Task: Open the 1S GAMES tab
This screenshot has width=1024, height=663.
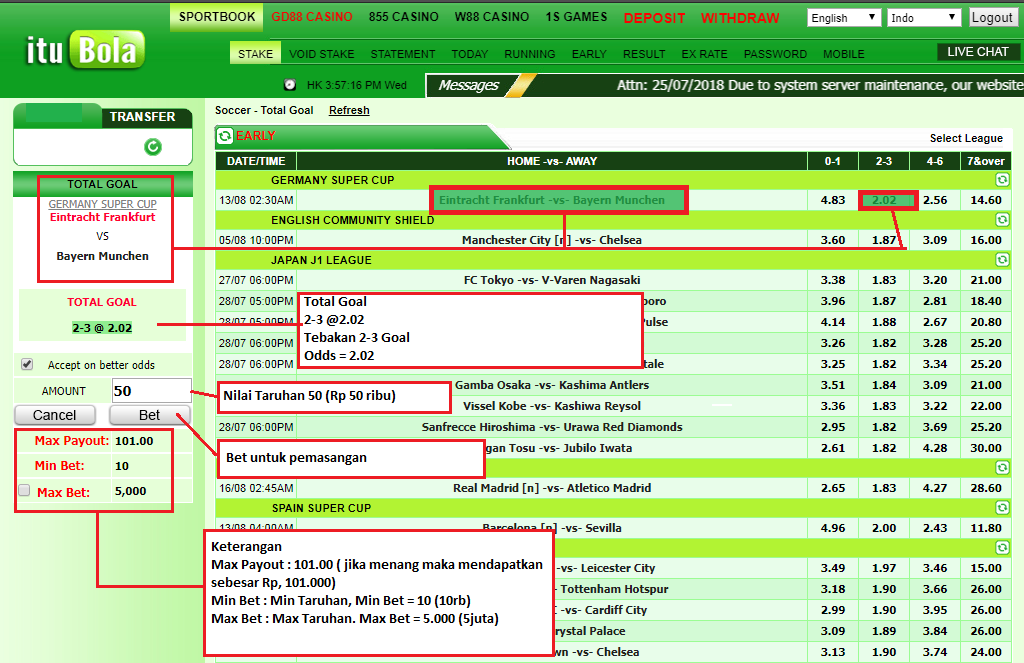Action: tap(576, 17)
